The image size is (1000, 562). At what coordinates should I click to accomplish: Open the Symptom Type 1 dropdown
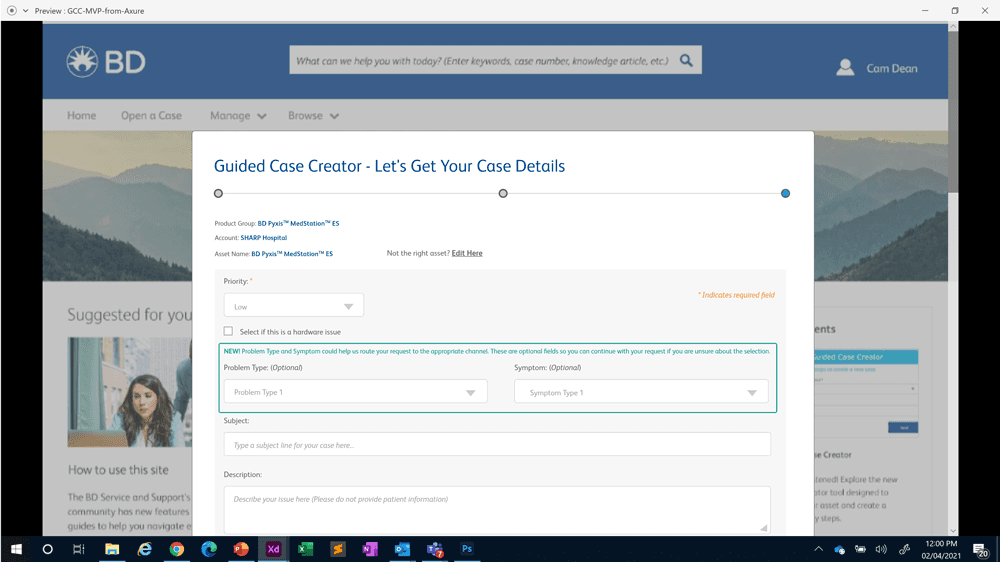point(641,392)
